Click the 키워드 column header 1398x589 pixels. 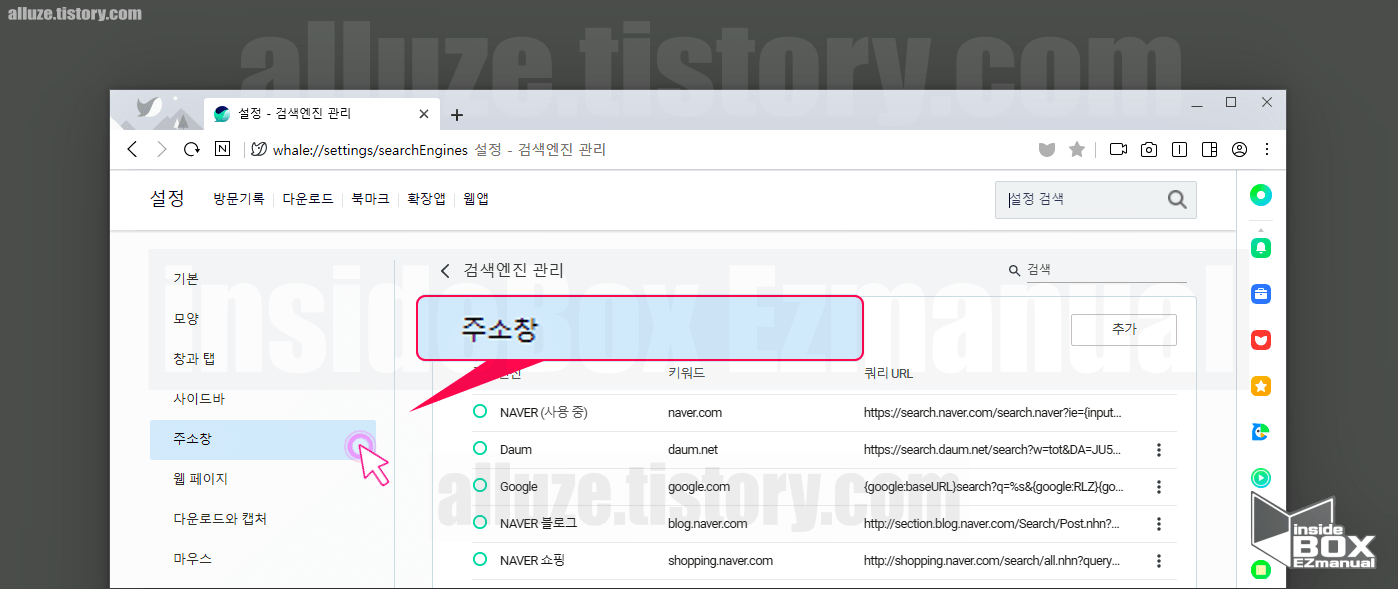(x=686, y=374)
